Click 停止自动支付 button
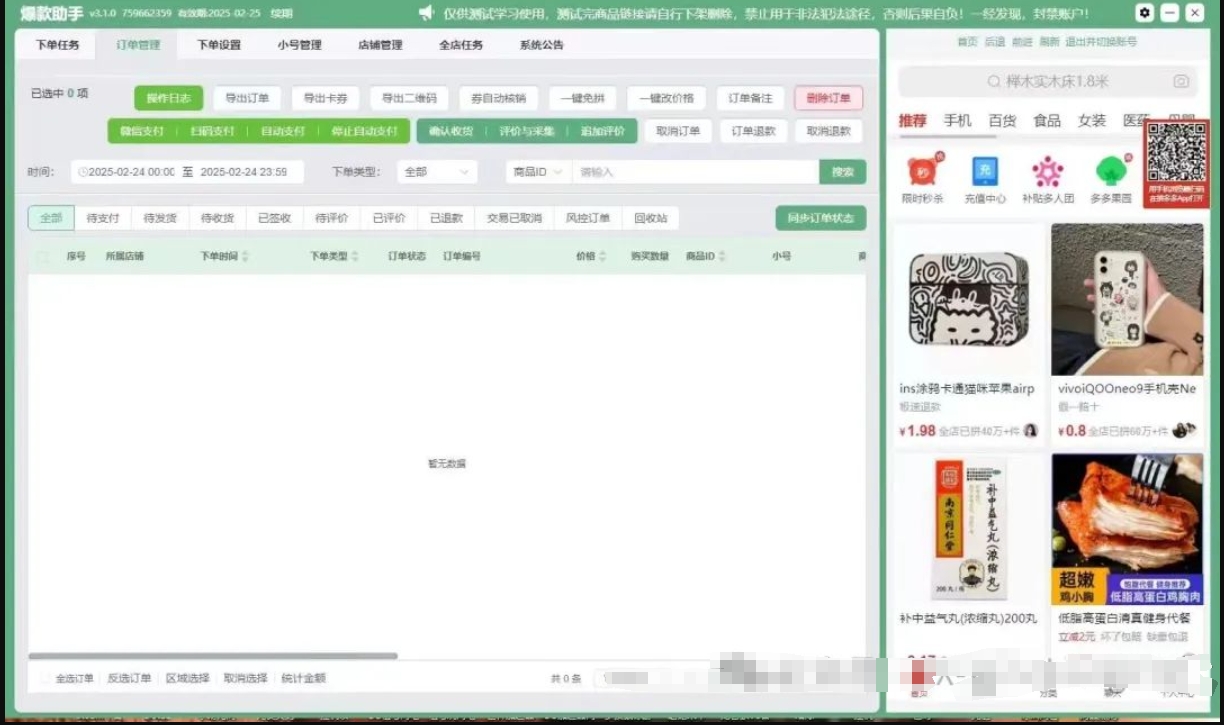The height and width of the screenshot is (725, 1224). (x=365, y=131)
